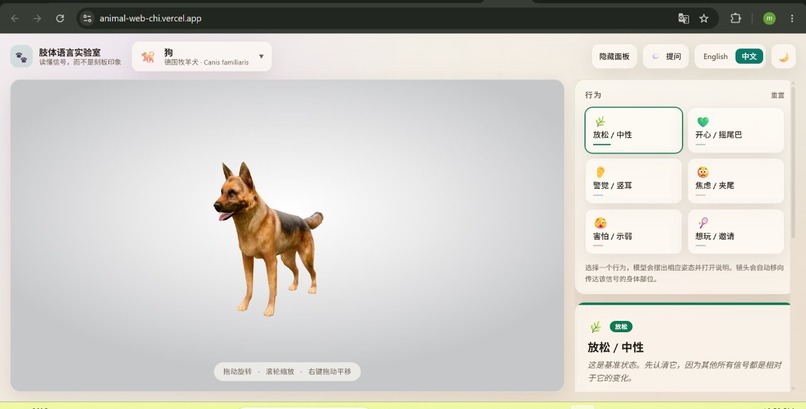Switch language to 中文
Image resolution: width=806 pixels, height=409 pixels.
[x=749, y=57]
